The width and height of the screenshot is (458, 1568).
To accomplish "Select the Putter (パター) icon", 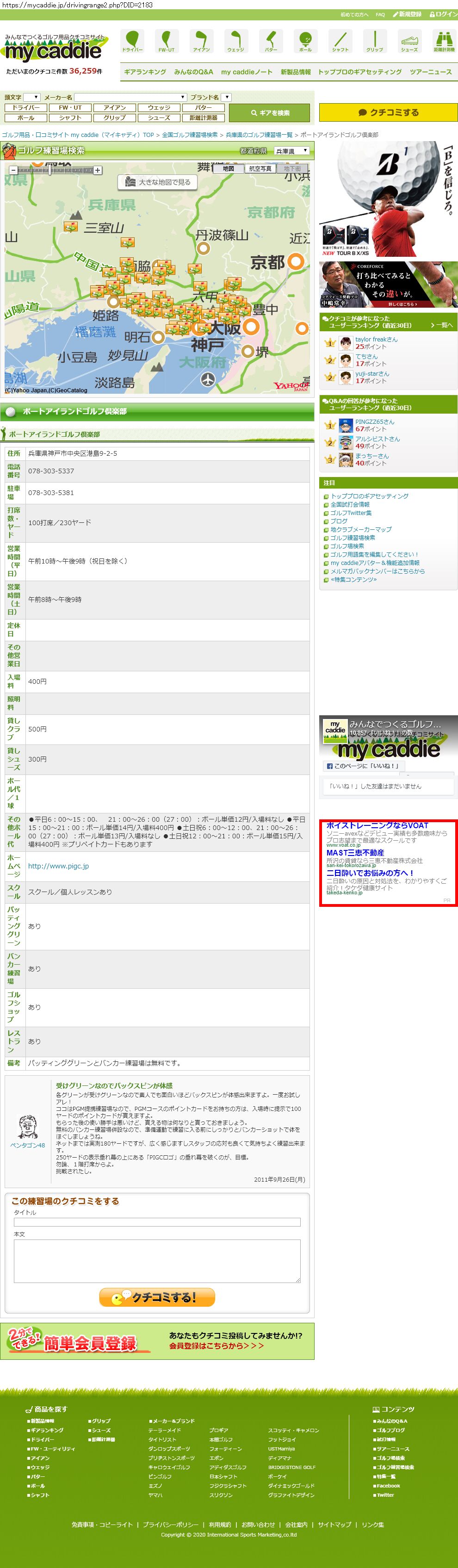I will pyautogui.click(x=271, y=41).
